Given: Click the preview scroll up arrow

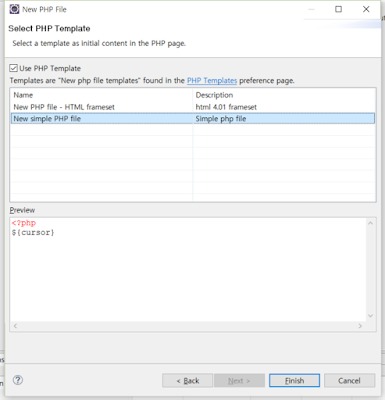Looking at the screenshot, I should coord(370,223).
